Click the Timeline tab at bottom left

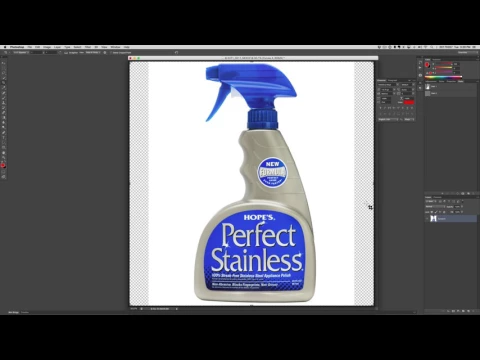(x=25, y=312)
